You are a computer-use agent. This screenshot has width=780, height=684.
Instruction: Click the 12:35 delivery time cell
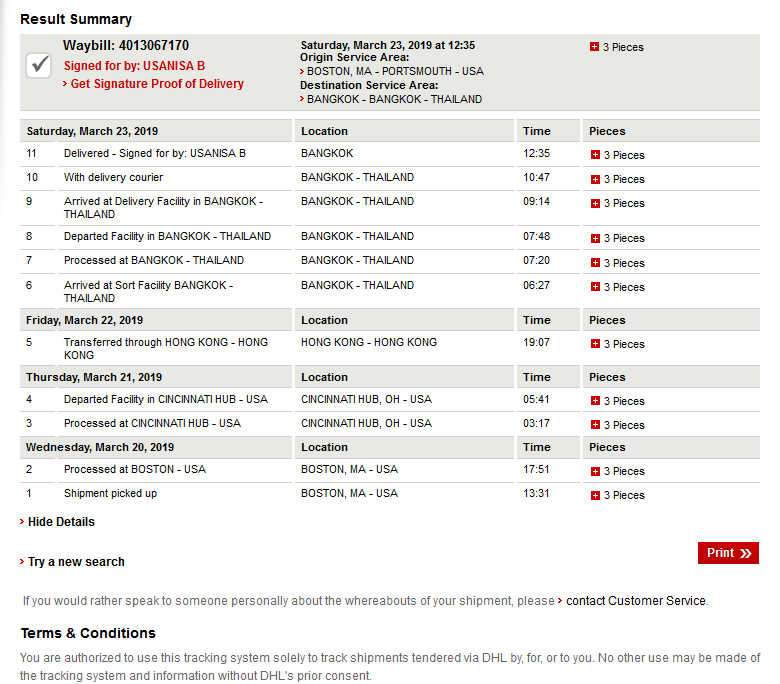click(x=536, y=153)
